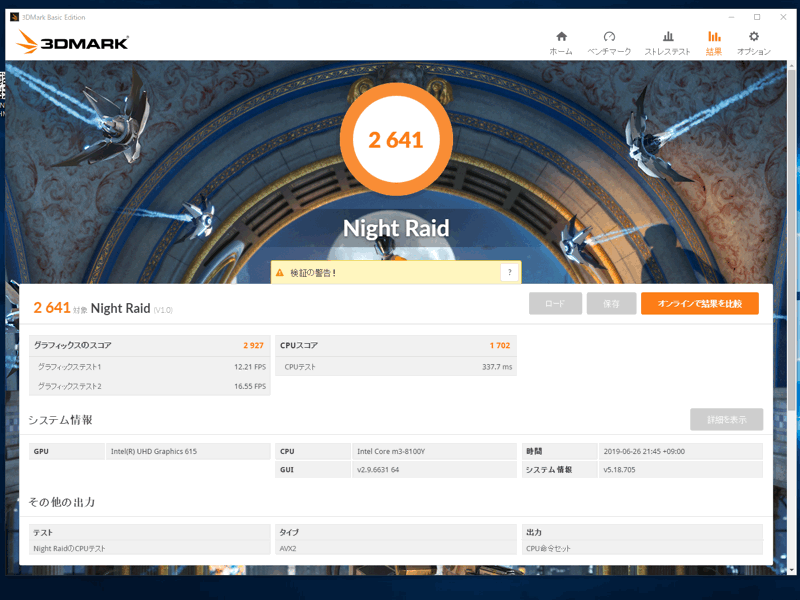
Task: Maximize the 3DMark window
Action: 756,17
